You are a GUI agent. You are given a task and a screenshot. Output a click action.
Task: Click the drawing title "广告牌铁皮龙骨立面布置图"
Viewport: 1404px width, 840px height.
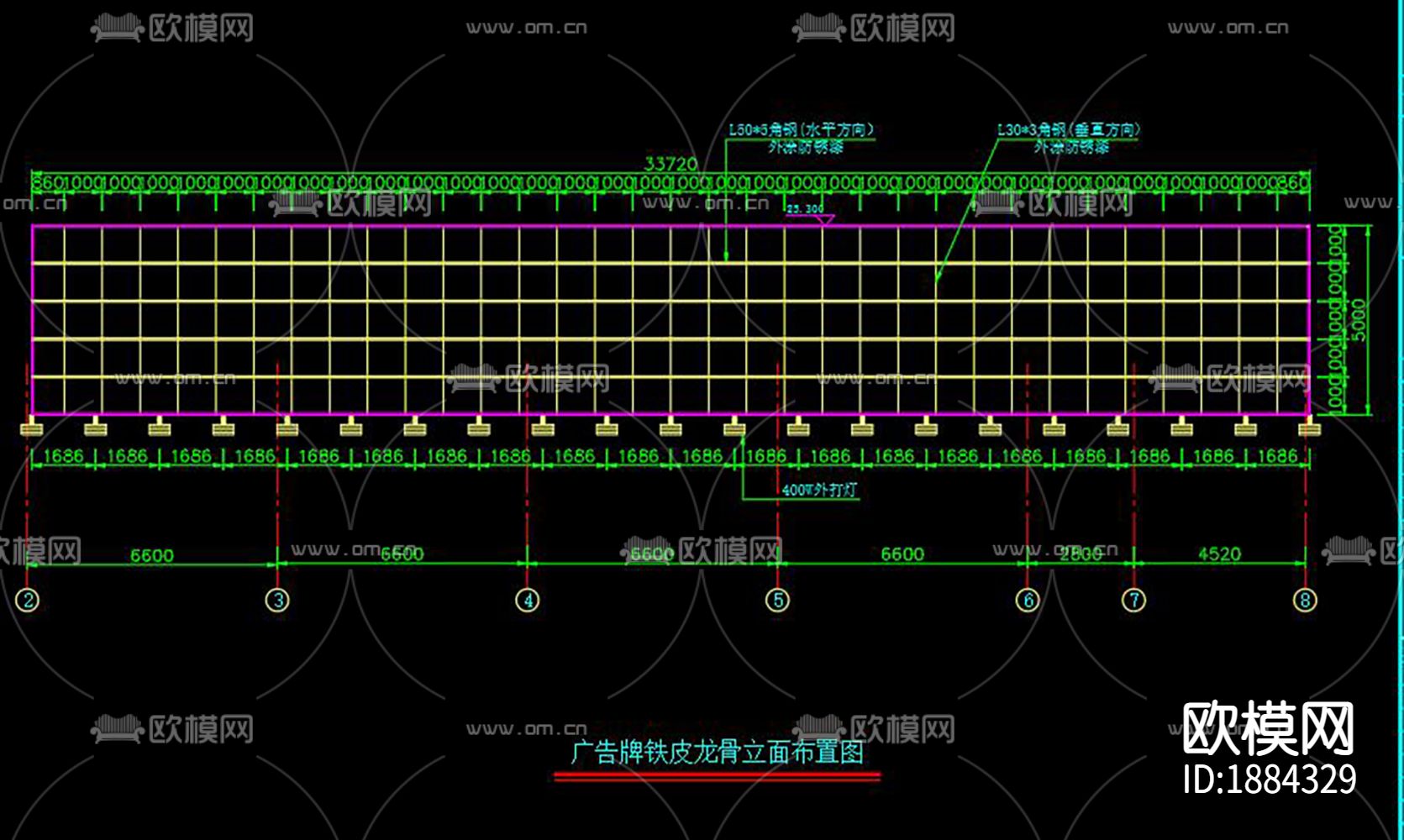pos(718,752)
